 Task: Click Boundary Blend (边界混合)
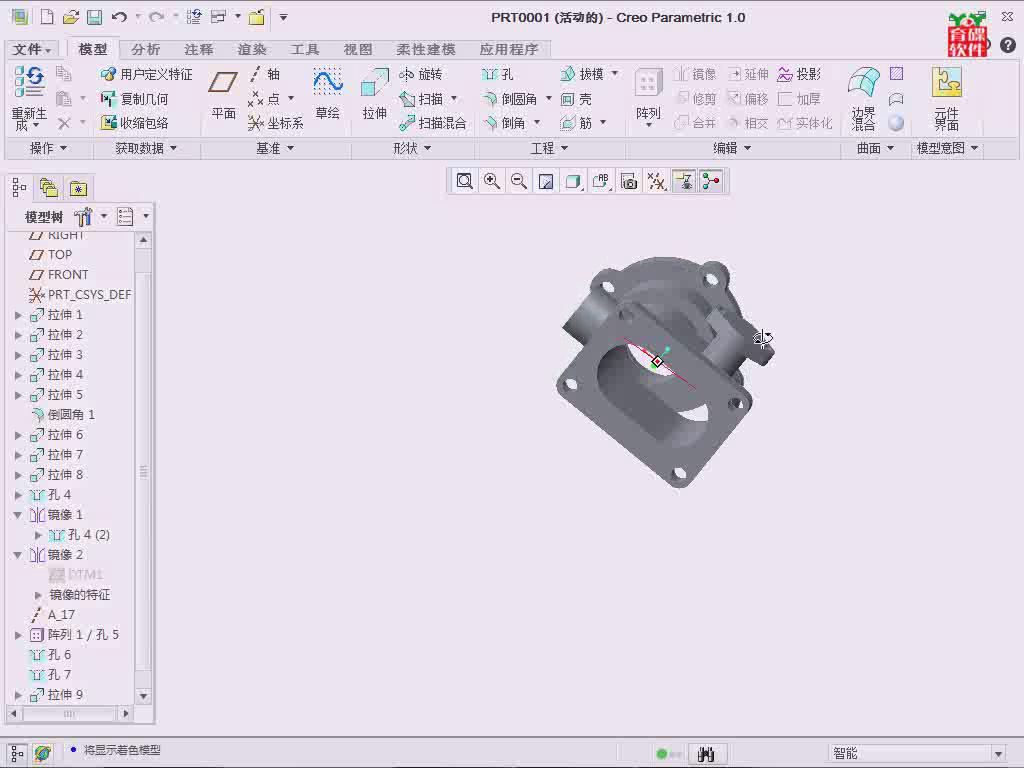(863, 97)
